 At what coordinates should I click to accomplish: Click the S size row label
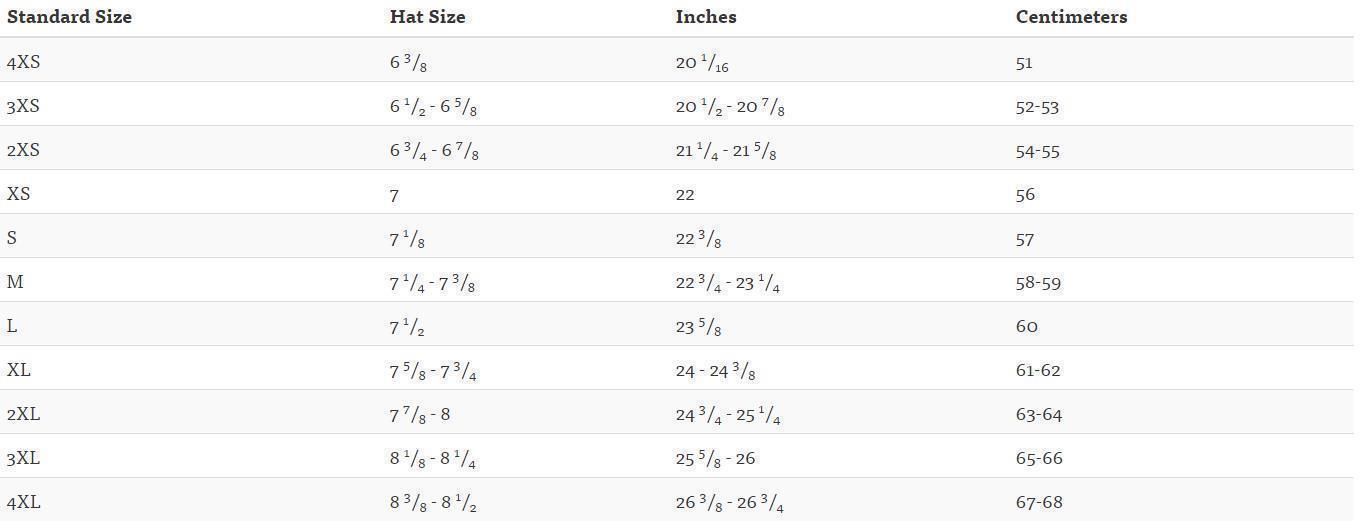click(x=11, y=238)
